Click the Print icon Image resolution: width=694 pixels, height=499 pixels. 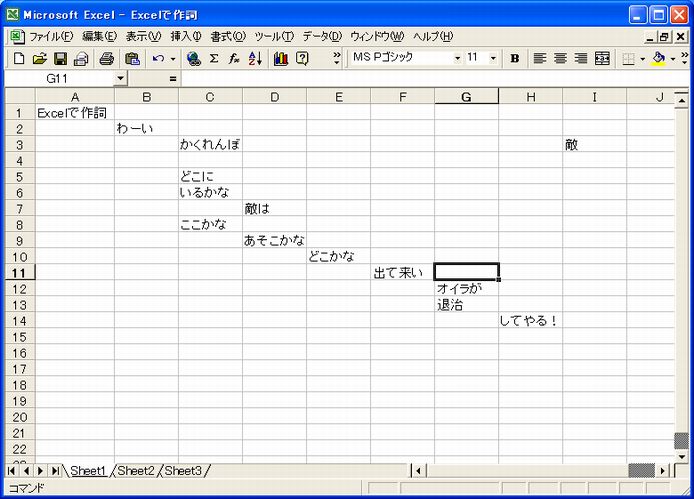coord(107,58)
